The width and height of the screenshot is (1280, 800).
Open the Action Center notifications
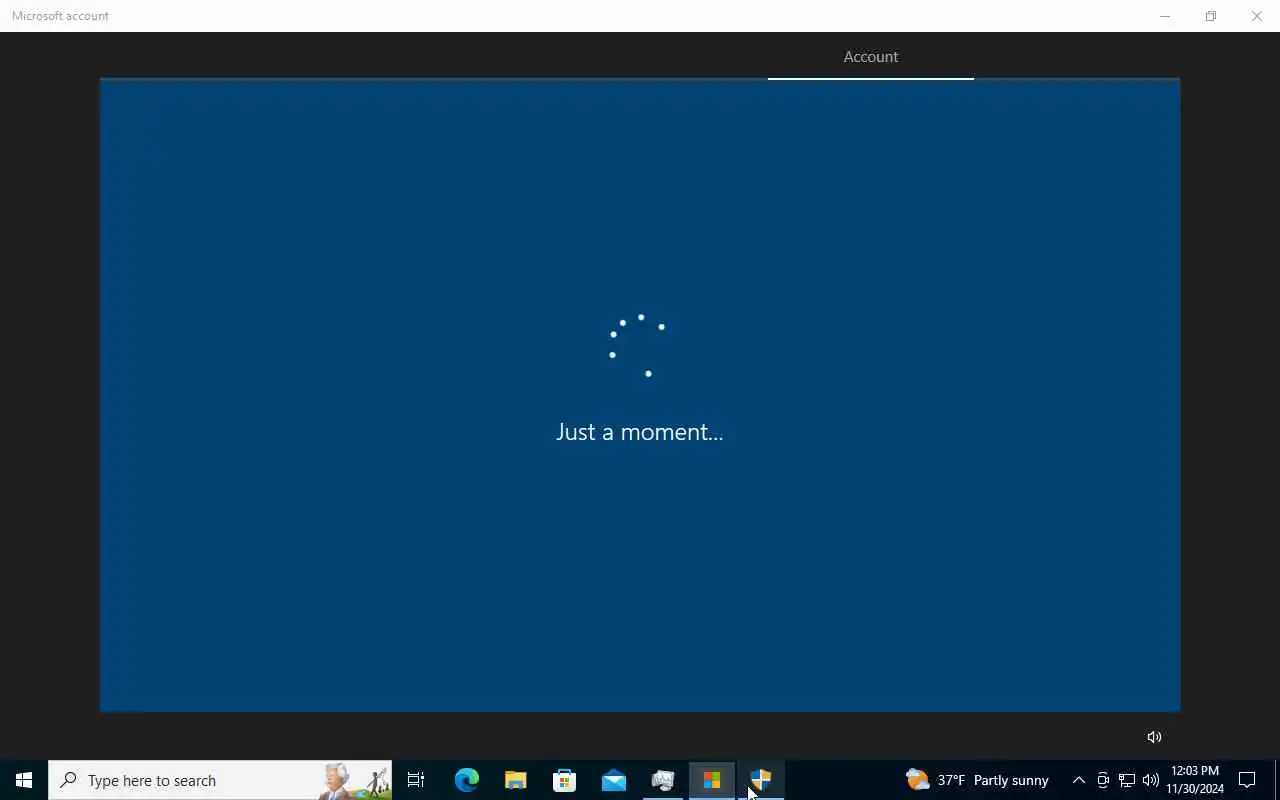[x=1247, y=780]
